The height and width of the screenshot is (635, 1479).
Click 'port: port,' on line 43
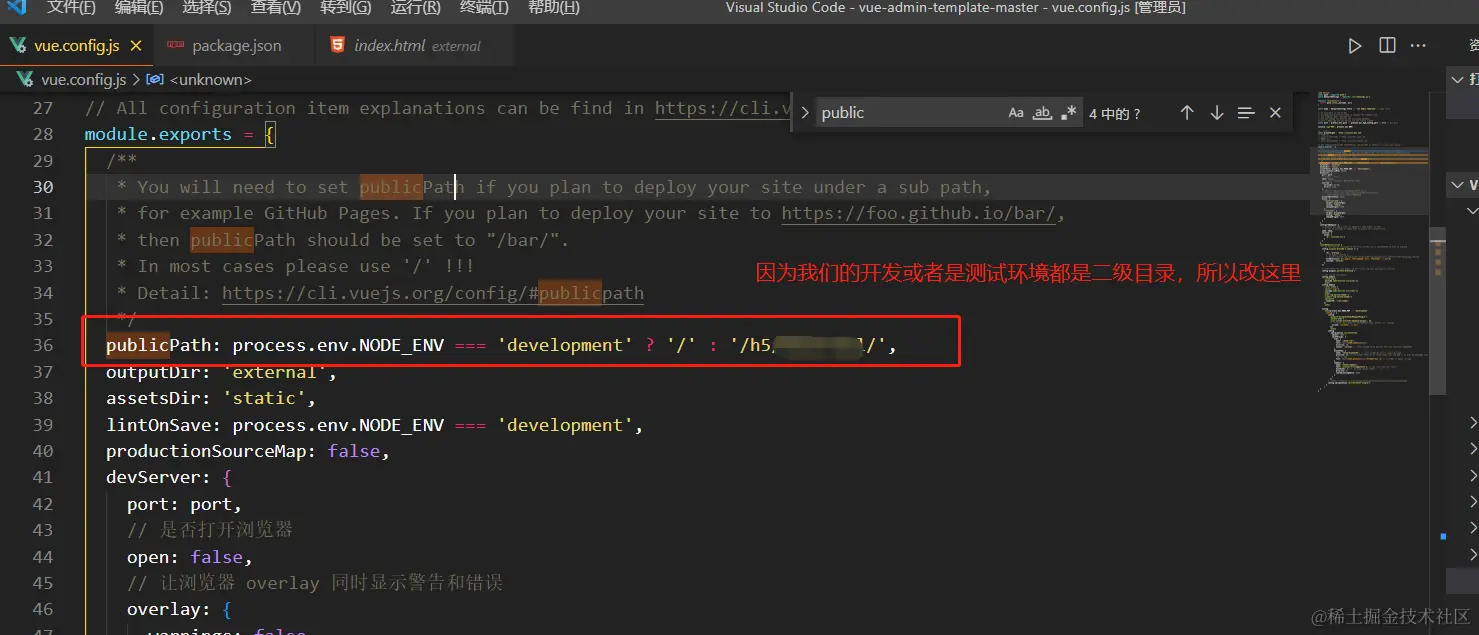185,504
